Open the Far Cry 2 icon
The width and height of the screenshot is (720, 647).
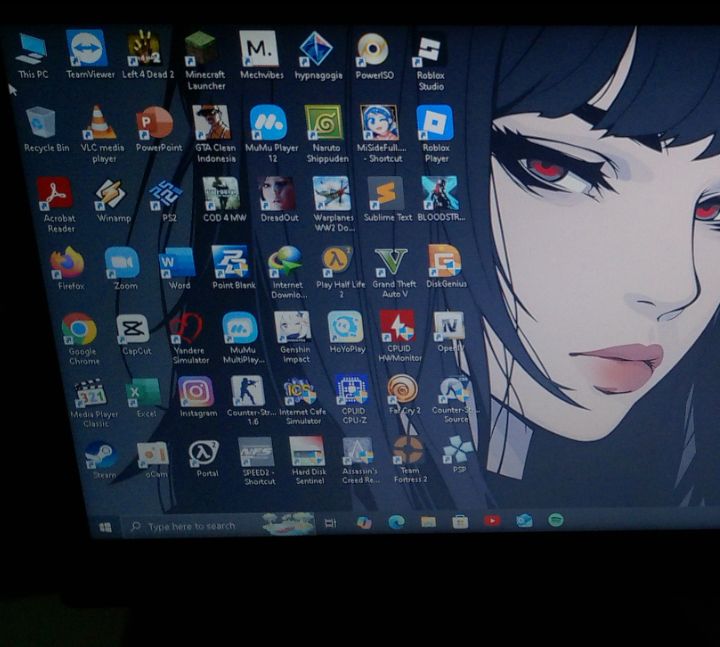[x=403, y=395]
